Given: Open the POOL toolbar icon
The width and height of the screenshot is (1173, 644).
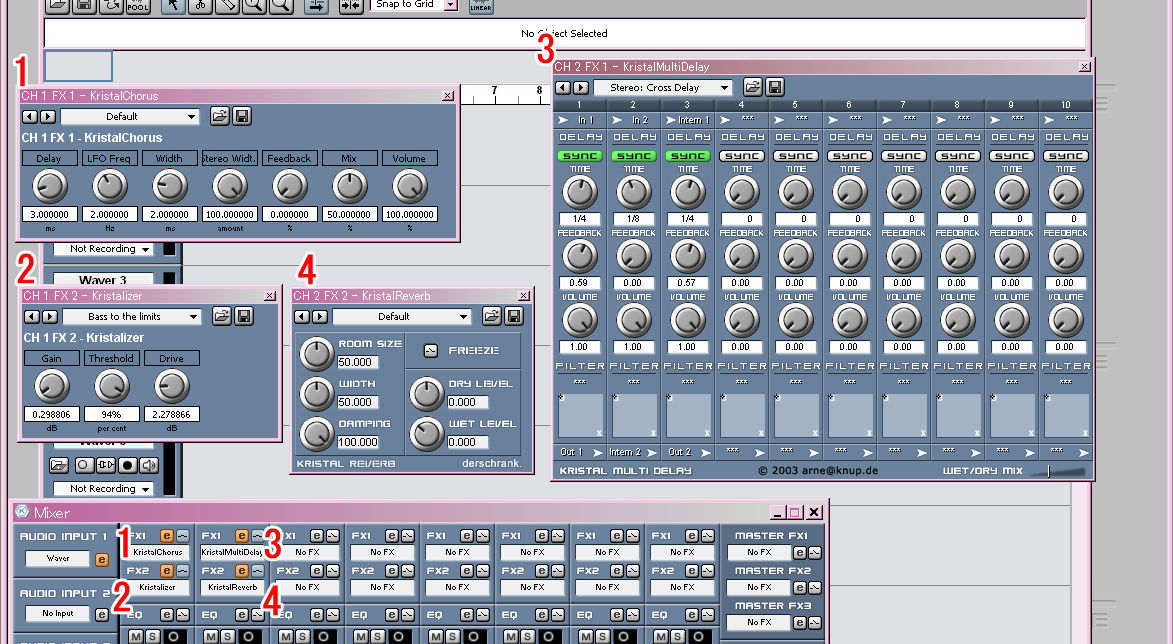Looking at the screenshot, I should pos(138,5).
